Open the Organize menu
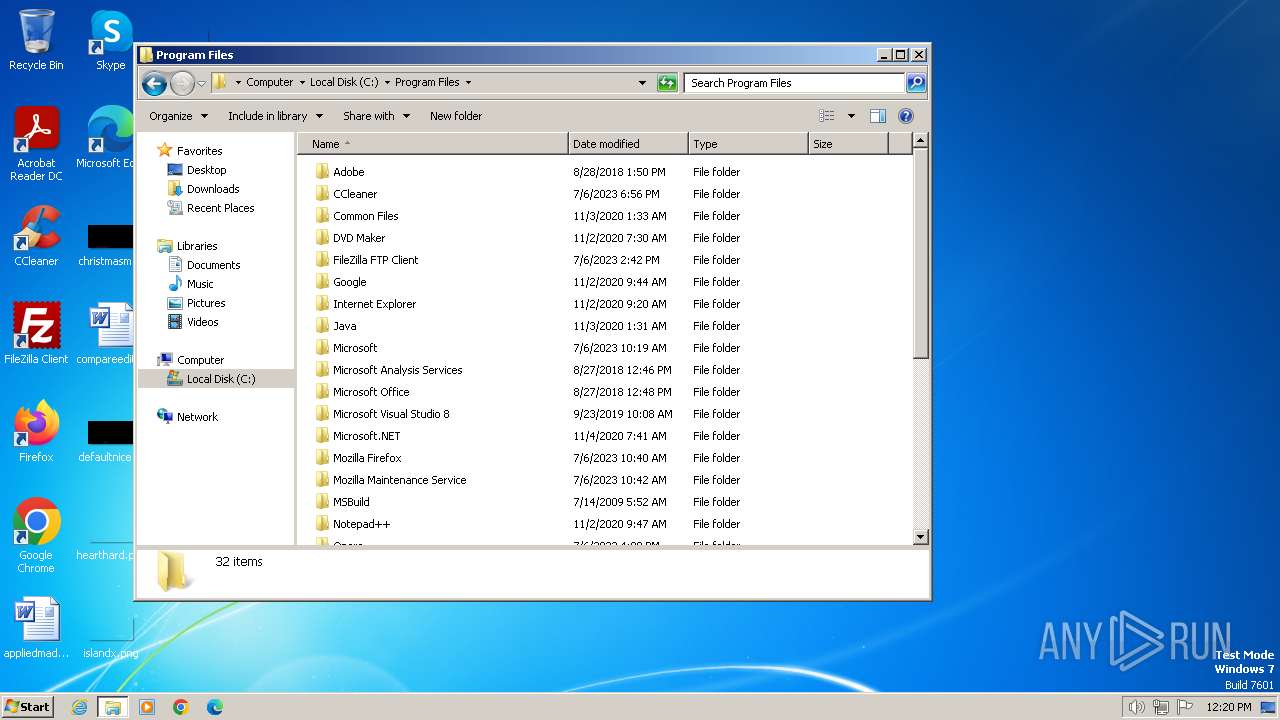 click(x=178, y=116)
